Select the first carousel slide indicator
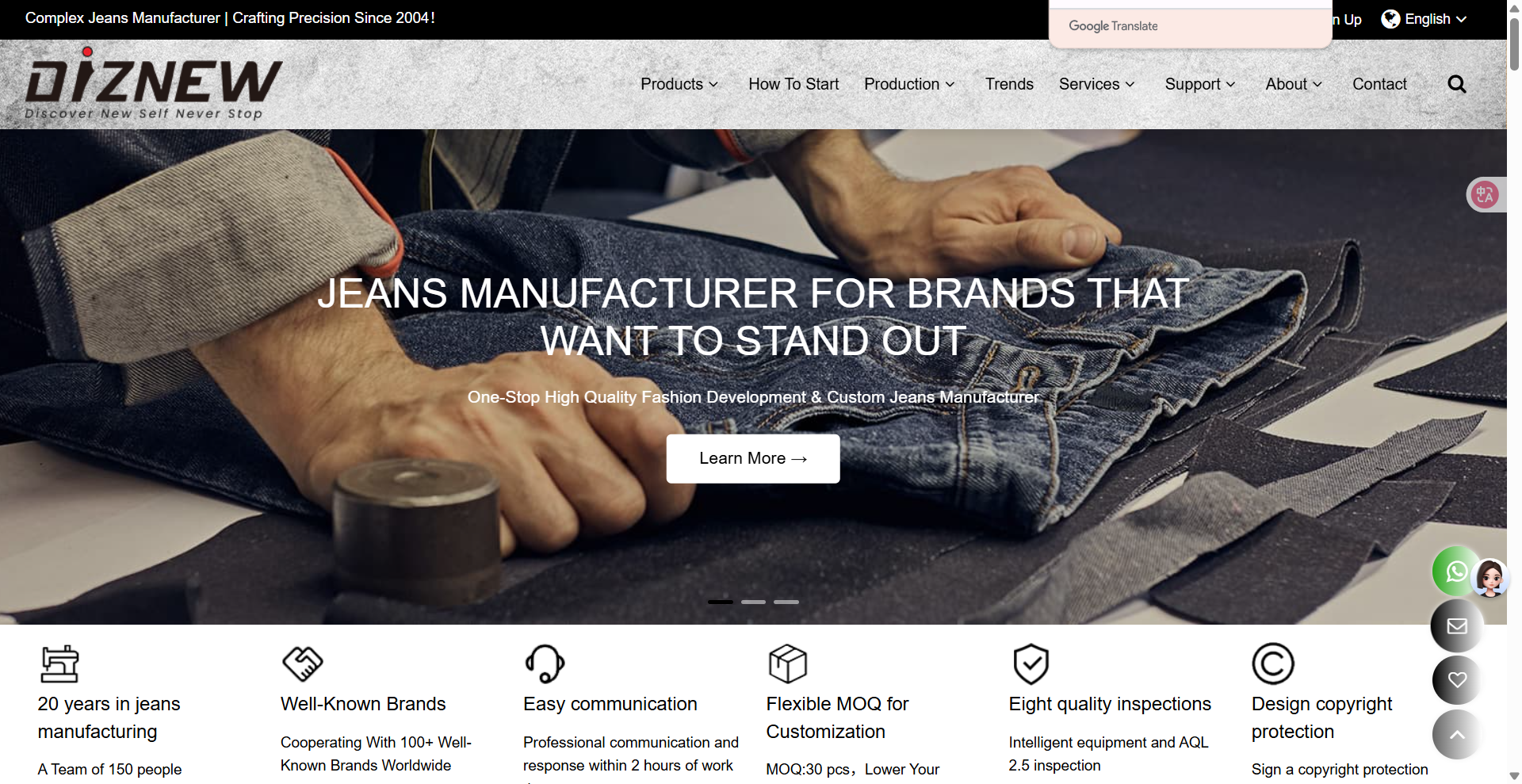Viewport: 1522px width, 784px height. tap(721, 602)
